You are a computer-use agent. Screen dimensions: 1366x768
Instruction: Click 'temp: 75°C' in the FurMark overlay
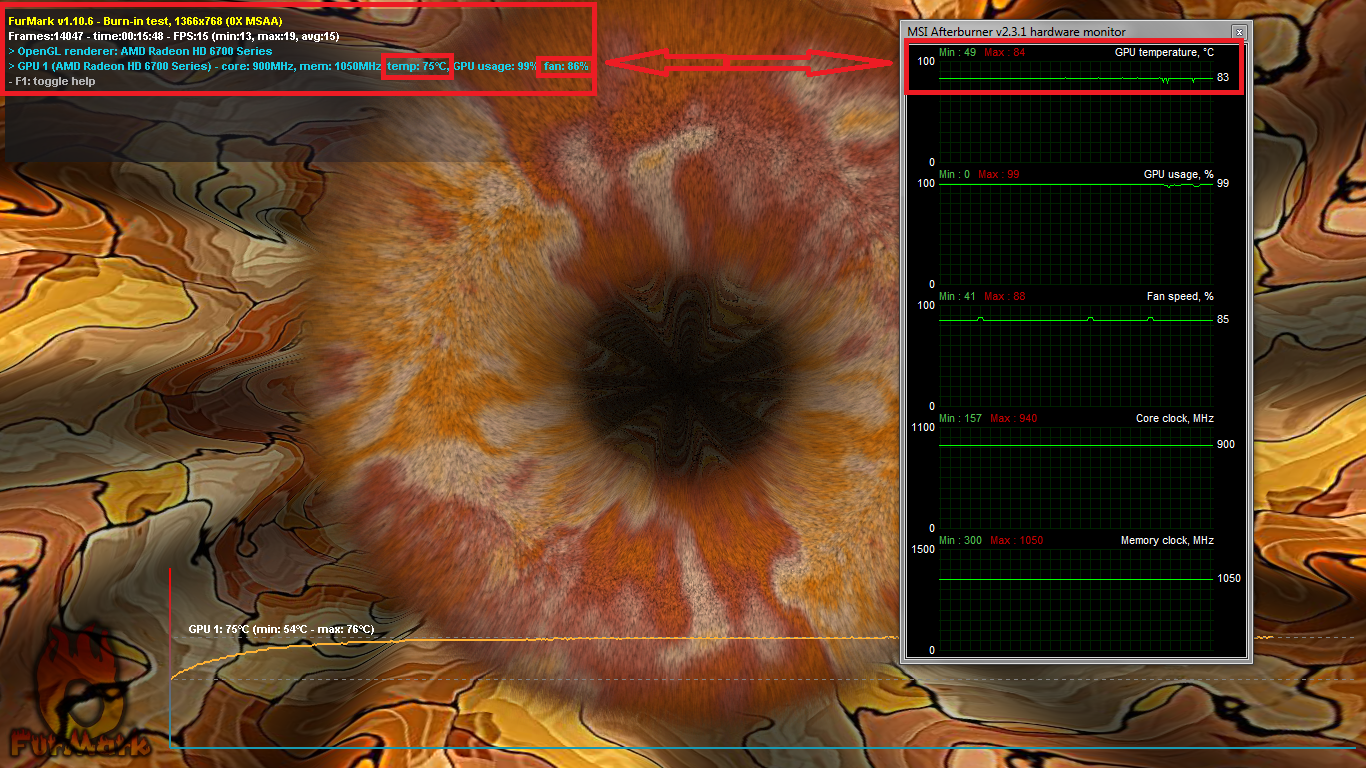418,66
